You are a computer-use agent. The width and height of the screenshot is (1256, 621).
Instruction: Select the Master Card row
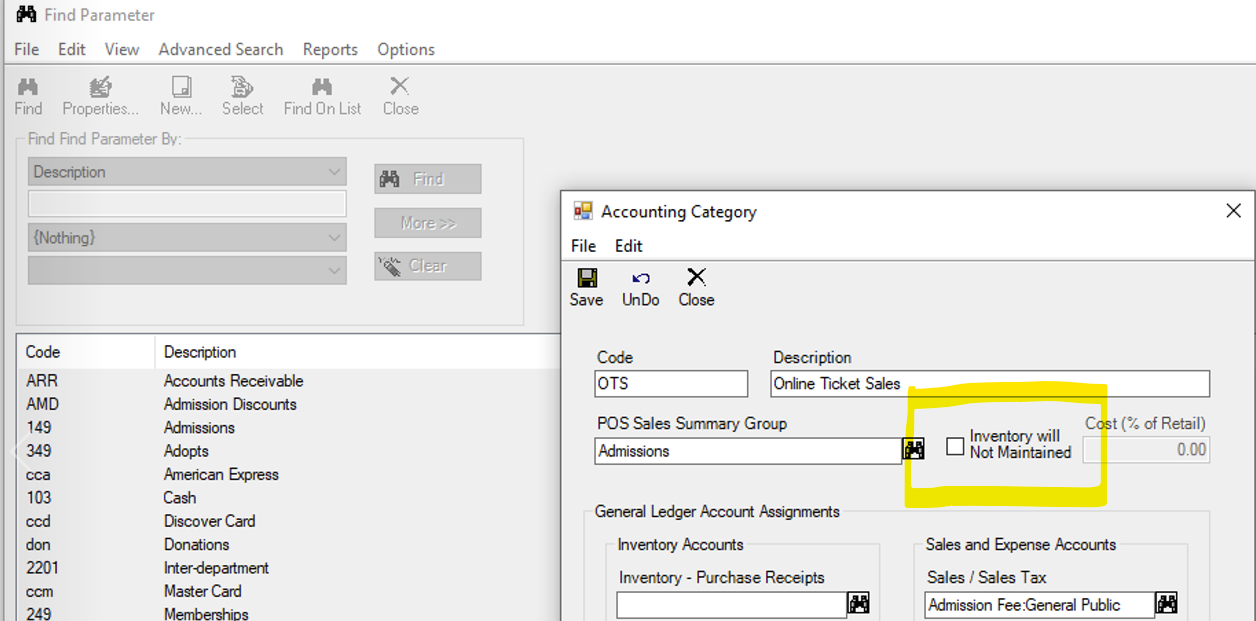289,591
